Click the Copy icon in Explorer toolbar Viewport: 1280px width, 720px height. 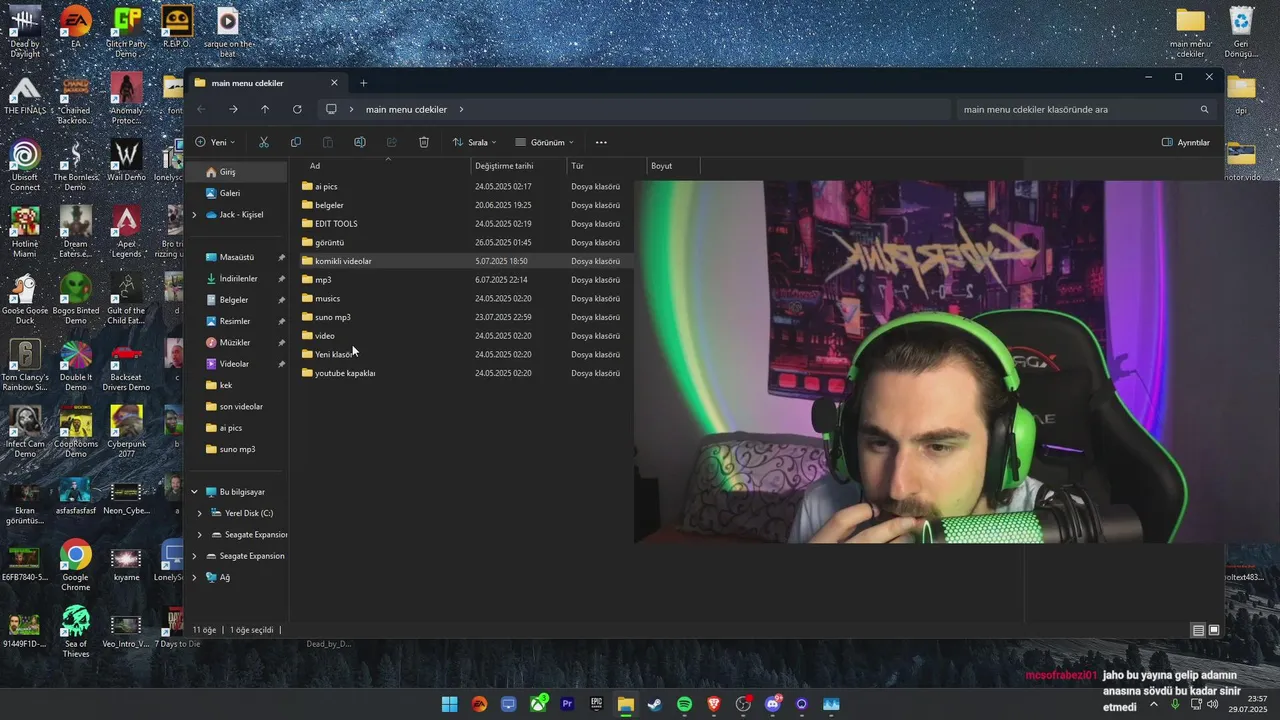click(295, 142)
